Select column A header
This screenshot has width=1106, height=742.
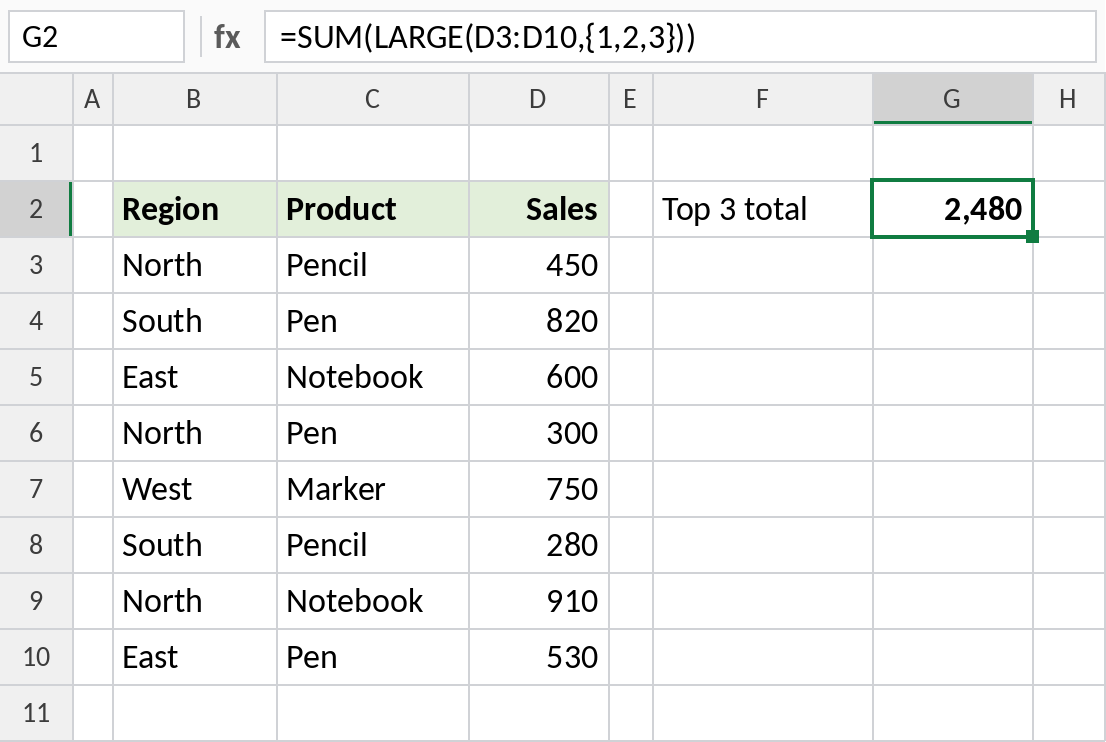(92, 99)
